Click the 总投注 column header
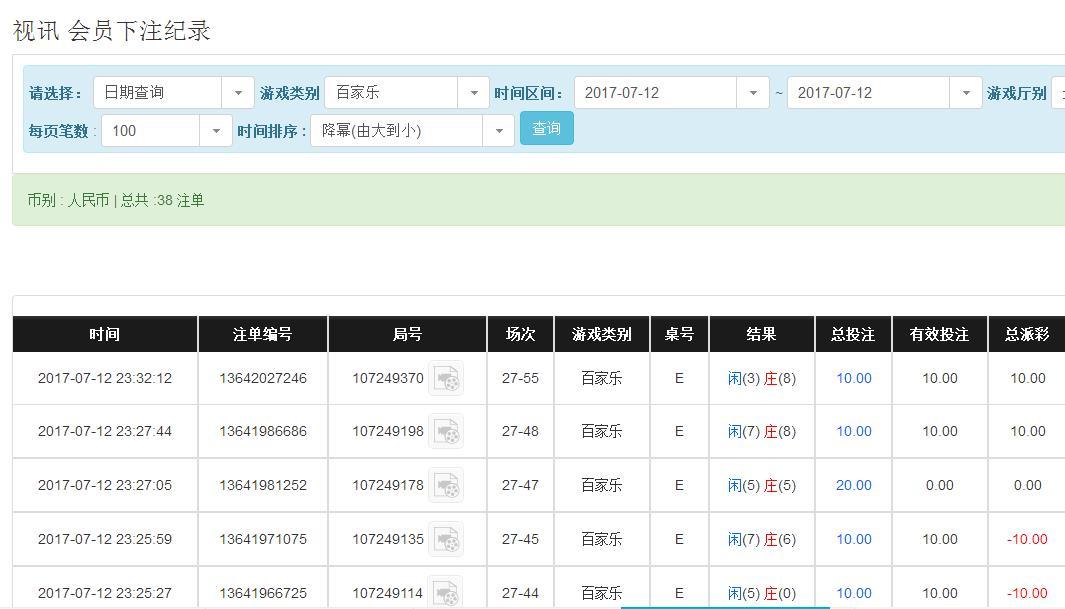 853,334
